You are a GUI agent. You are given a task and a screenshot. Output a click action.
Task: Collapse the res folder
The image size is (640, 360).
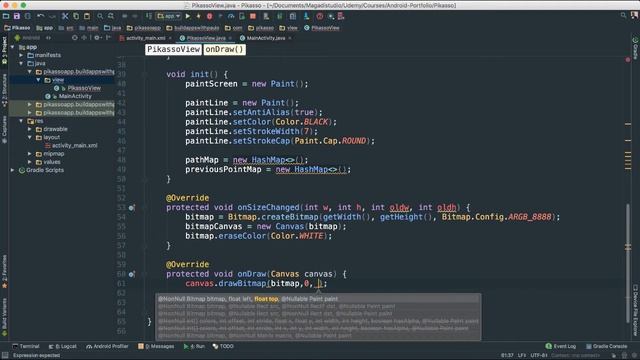click(21, 121)
